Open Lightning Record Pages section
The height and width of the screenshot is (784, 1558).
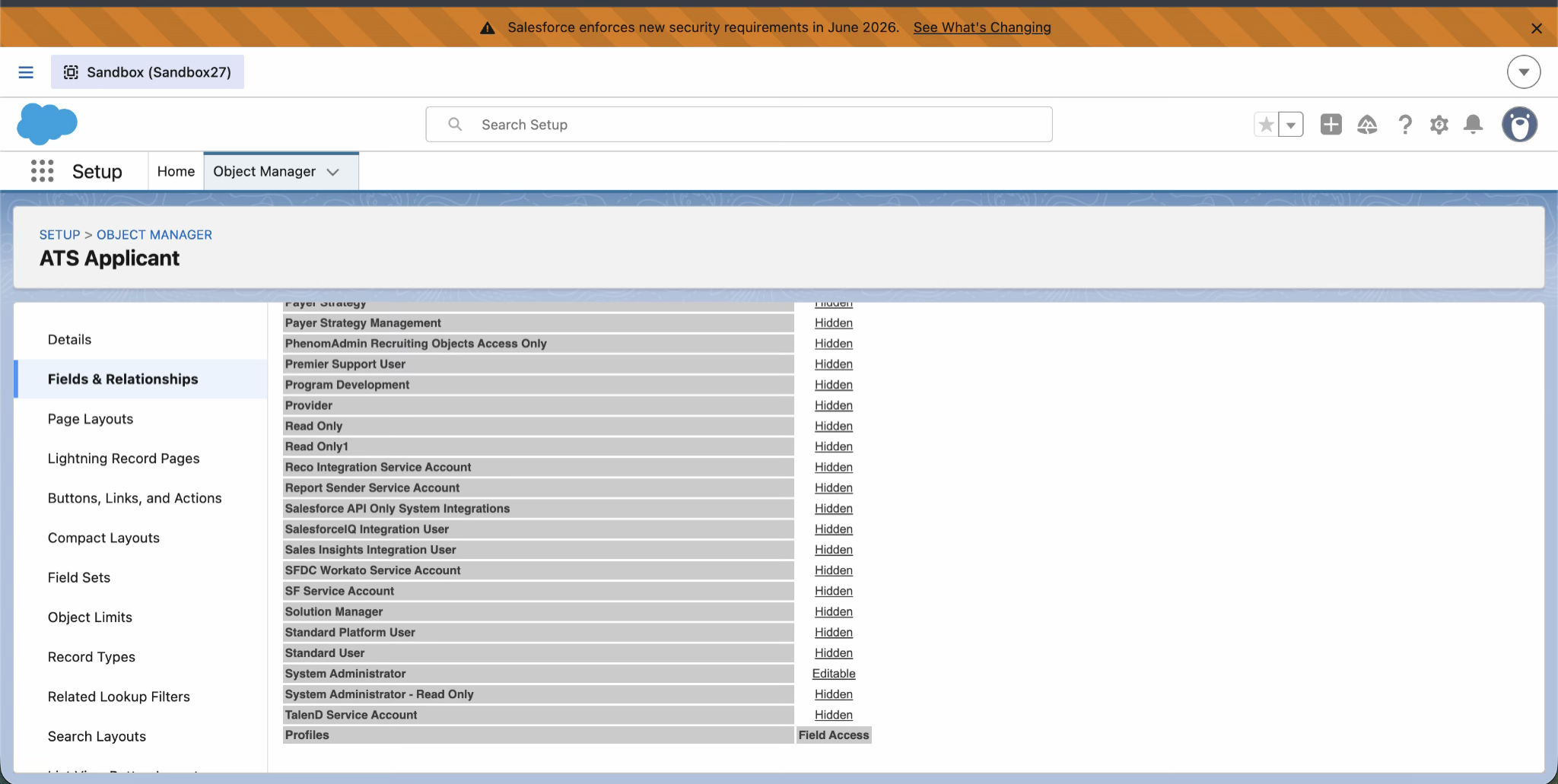click(124, 459)
